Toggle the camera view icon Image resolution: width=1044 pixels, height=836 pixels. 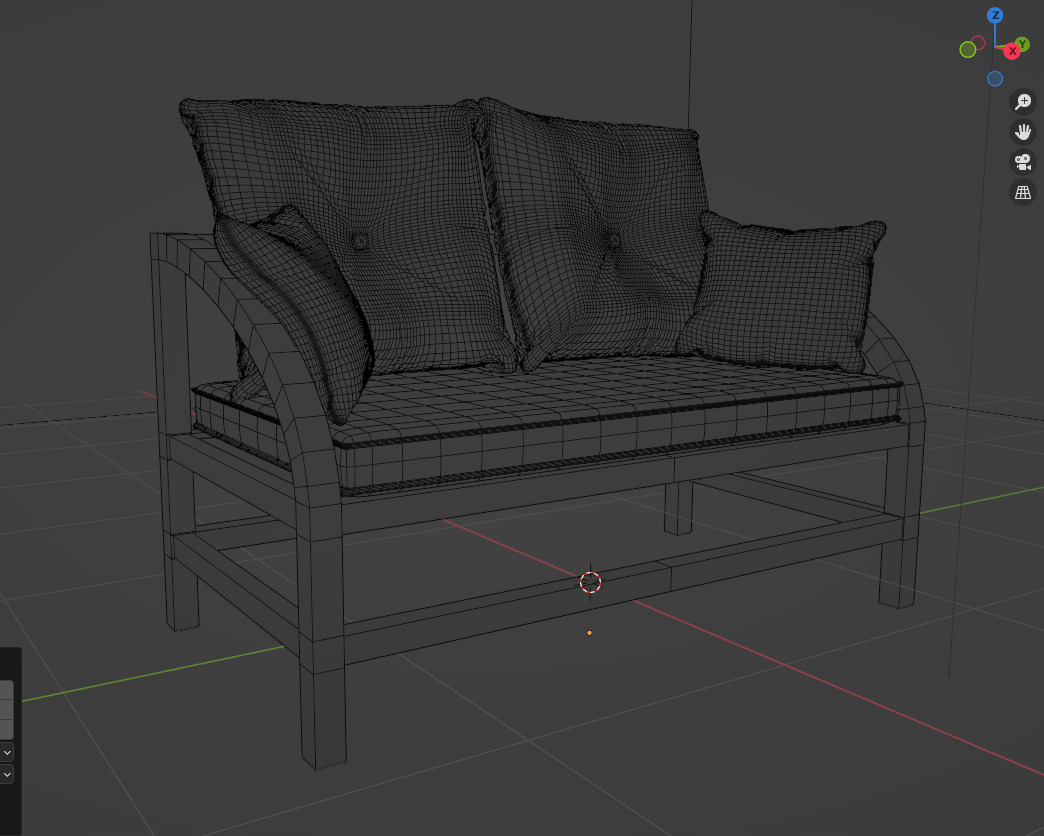point(1023,162)
